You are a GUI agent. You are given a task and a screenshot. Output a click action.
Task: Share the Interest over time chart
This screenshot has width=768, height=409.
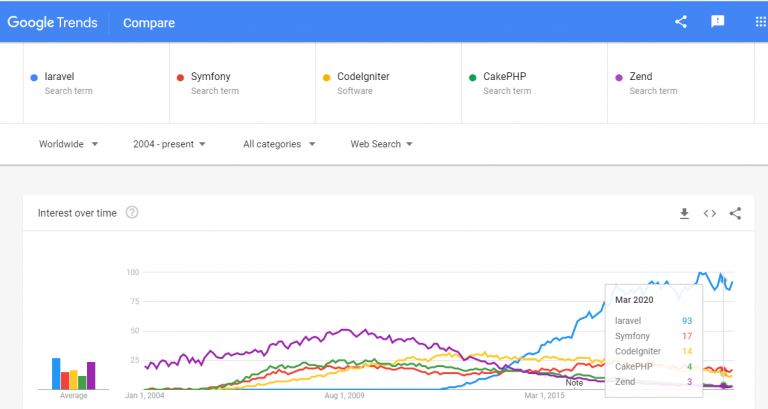(x=735, y=213)
